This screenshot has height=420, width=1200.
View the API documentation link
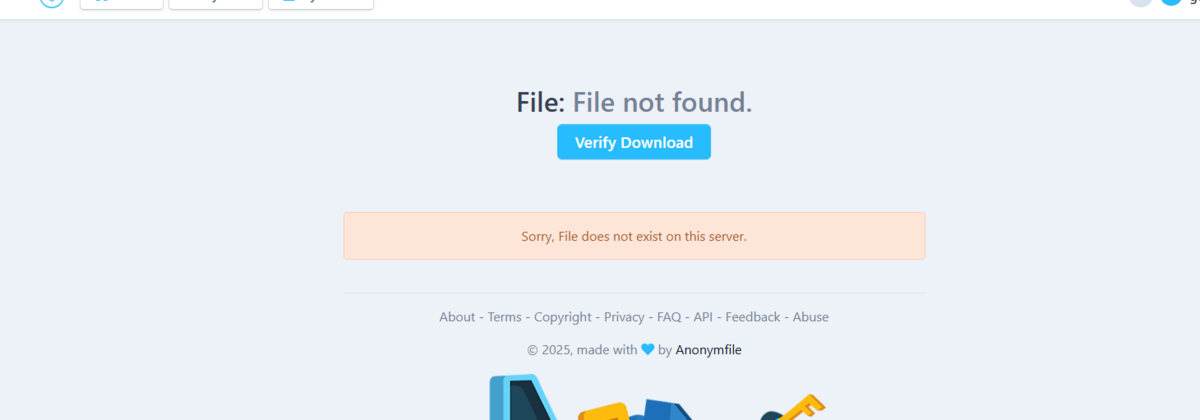[703, 317]
